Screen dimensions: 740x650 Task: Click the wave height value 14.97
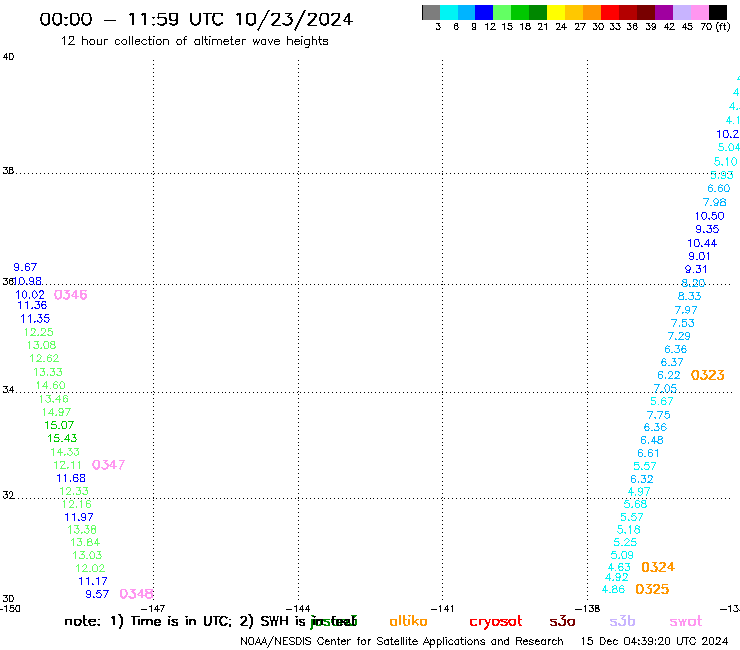pos(56,413)
